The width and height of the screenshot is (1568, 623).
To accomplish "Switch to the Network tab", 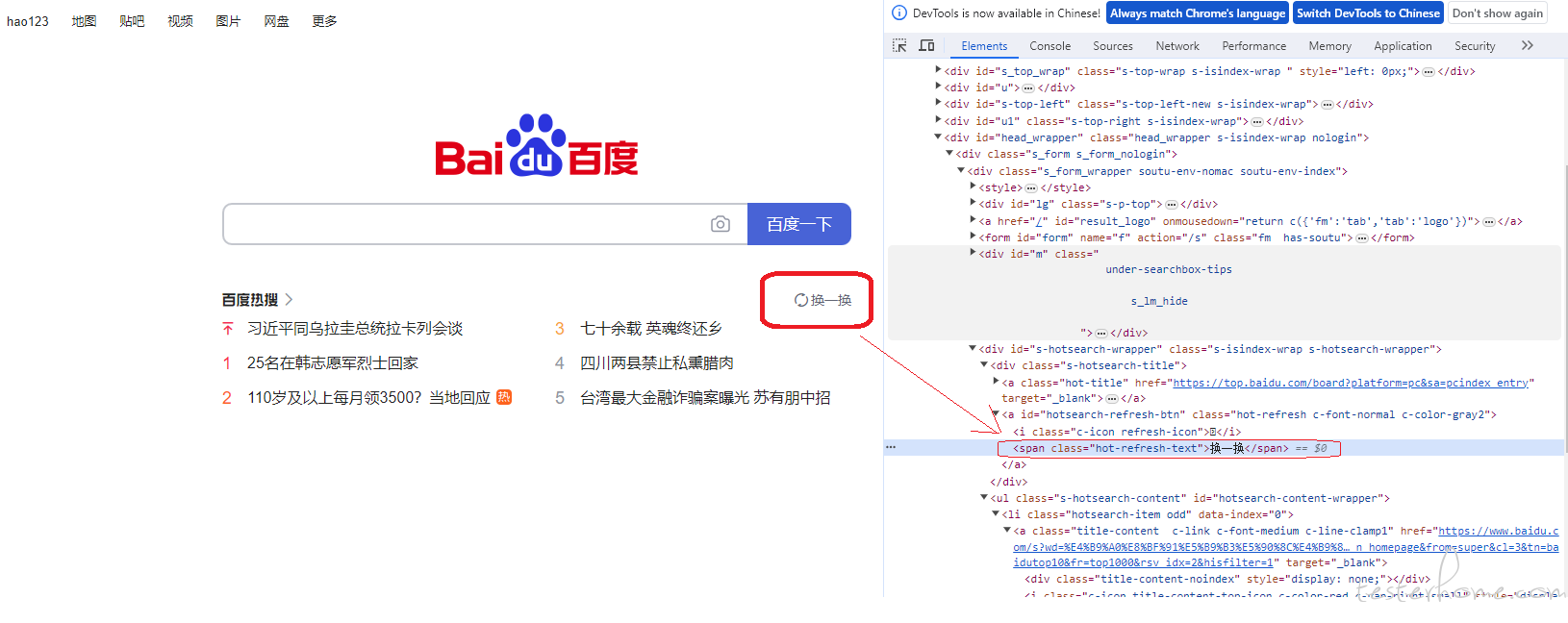I will click(1177, 46).
